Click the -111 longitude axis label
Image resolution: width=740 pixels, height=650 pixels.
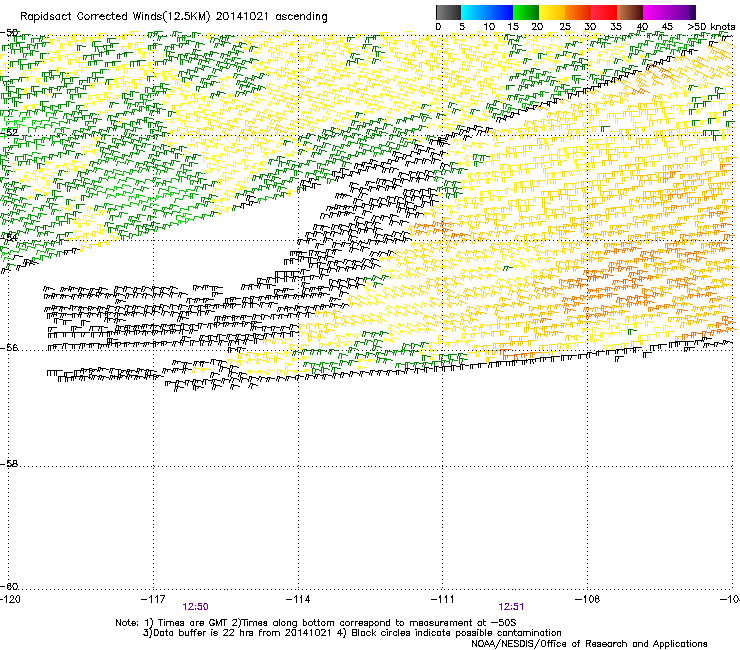click(x=443, y=599)
